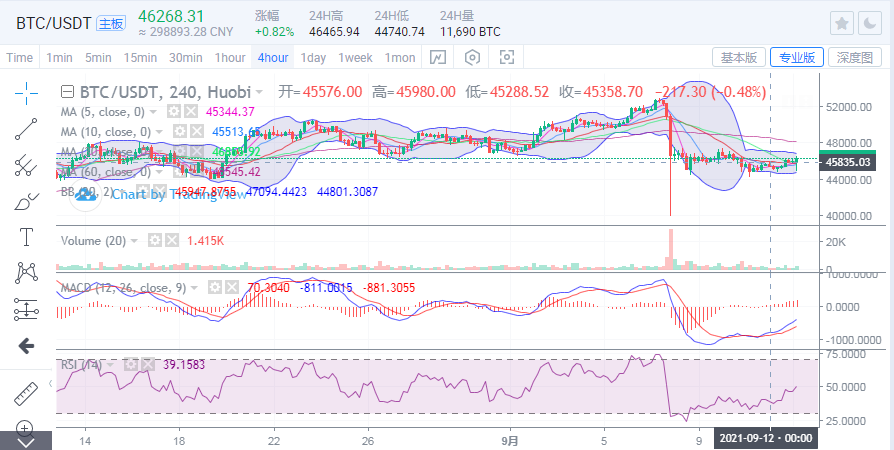This screenshot has height=450, width=894.
Task: Switch to 深度图 depth chart view
Action: point(855,57)
